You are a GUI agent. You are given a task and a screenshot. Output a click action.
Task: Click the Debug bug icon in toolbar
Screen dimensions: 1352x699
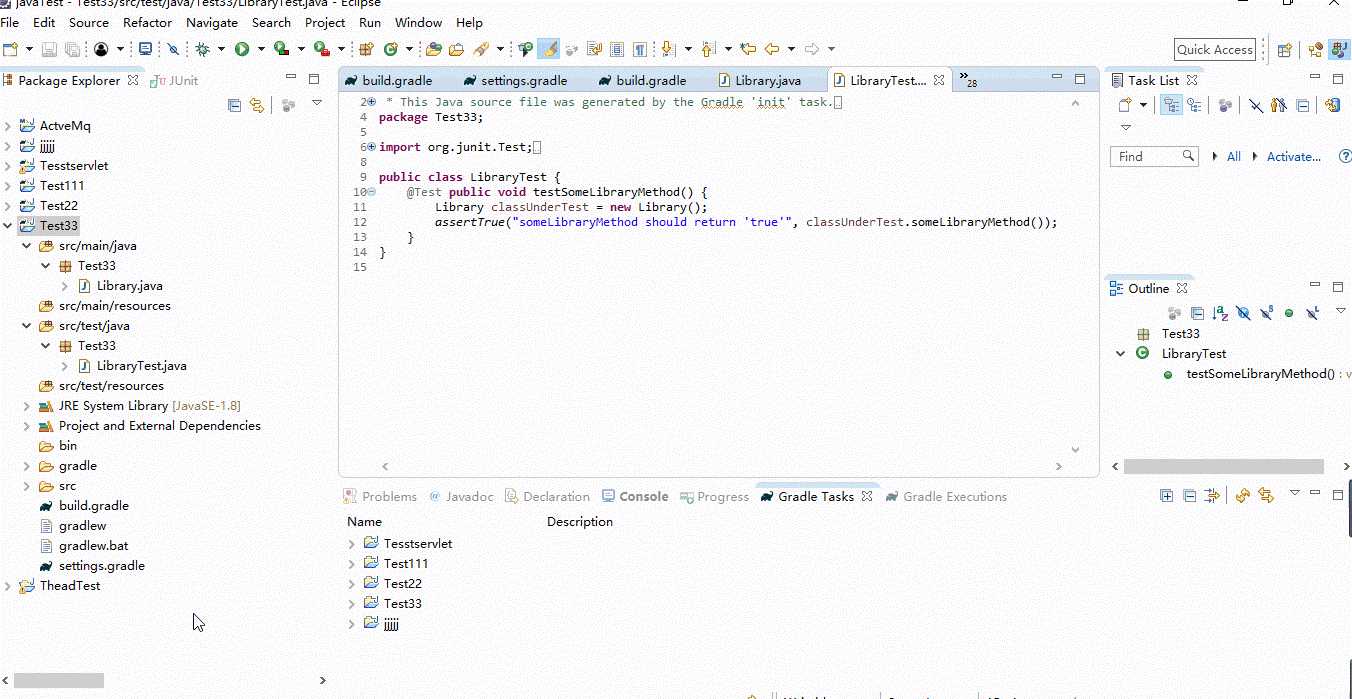pyautogui.click(x=202, y=49)
